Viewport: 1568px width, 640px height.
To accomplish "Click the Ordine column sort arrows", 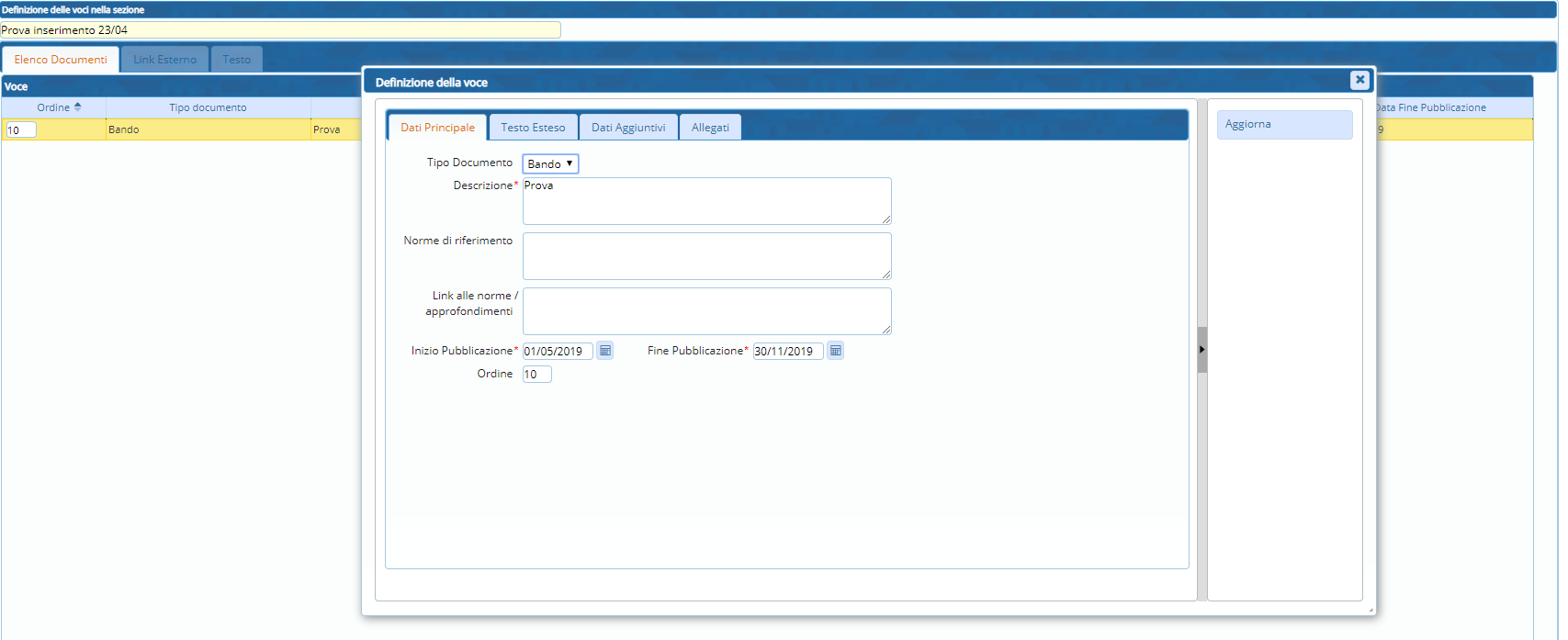I will pos(77,107).
